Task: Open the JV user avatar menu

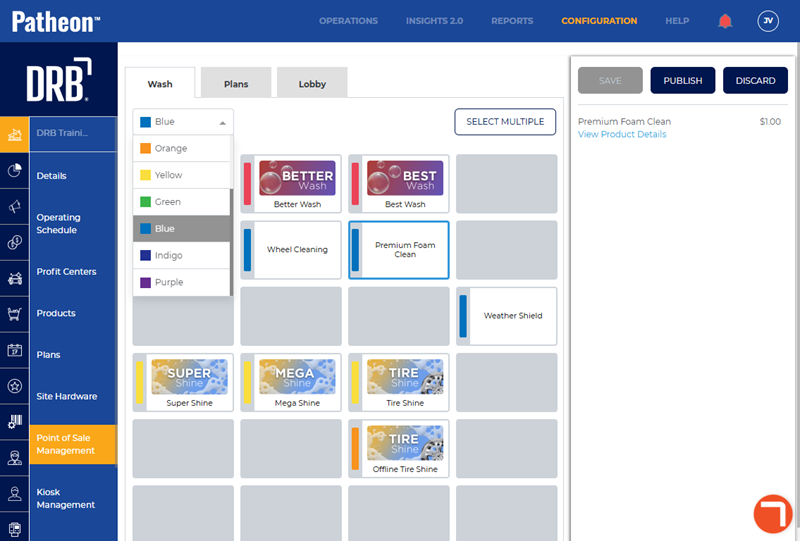Action: coord(767,21)
